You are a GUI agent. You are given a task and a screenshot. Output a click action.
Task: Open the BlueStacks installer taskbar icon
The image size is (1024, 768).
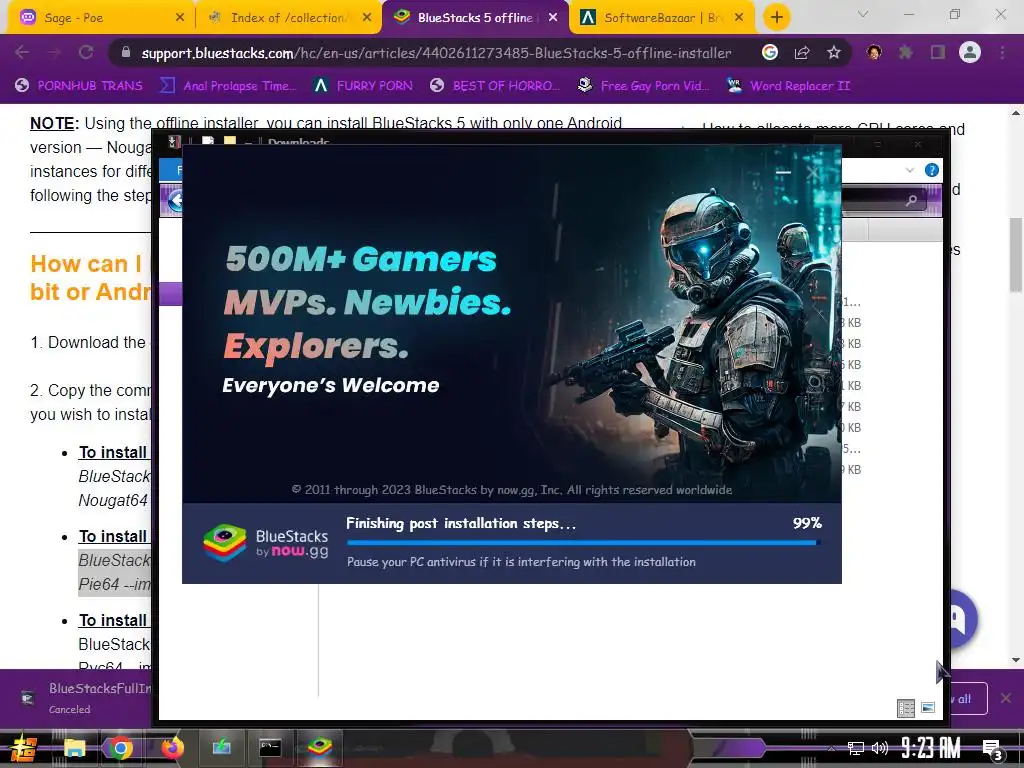point(319,747)
